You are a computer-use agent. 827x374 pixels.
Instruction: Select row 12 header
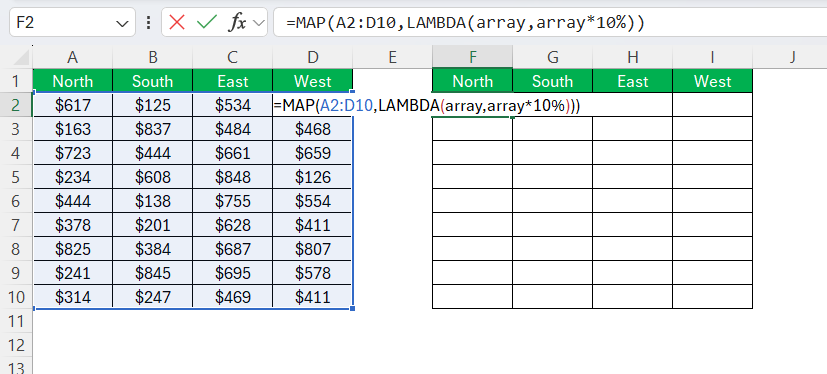(16, 345)
